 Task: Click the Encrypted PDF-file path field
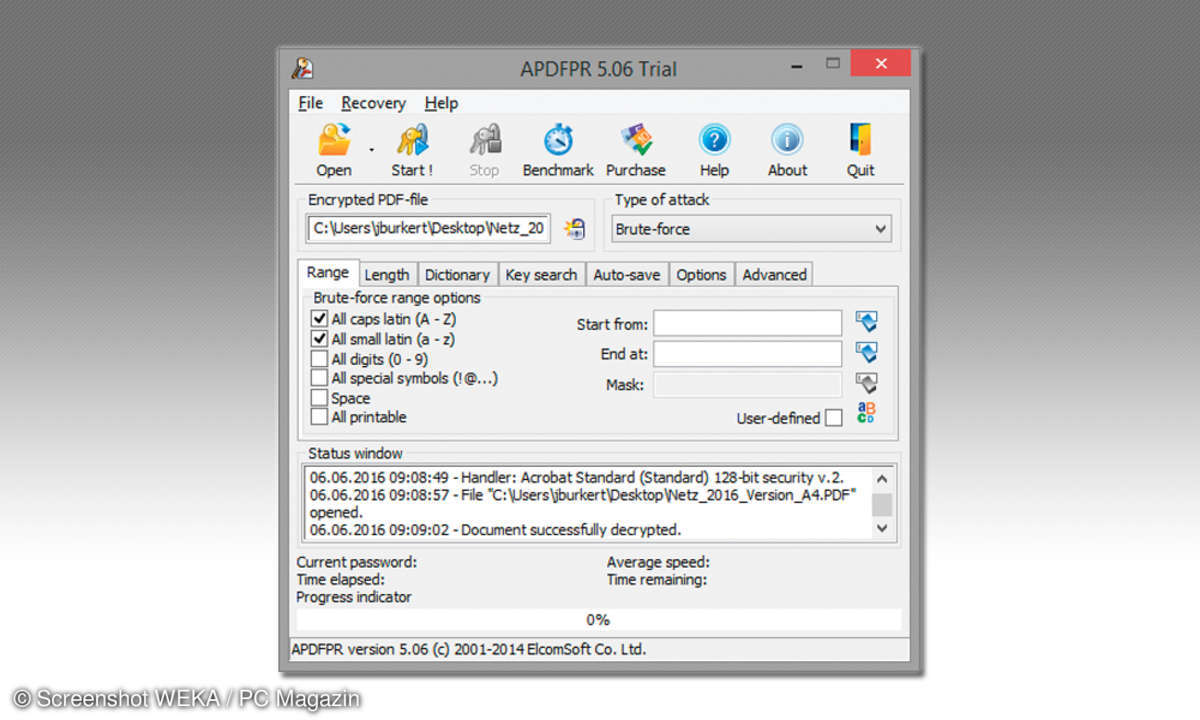coord(428,229)
